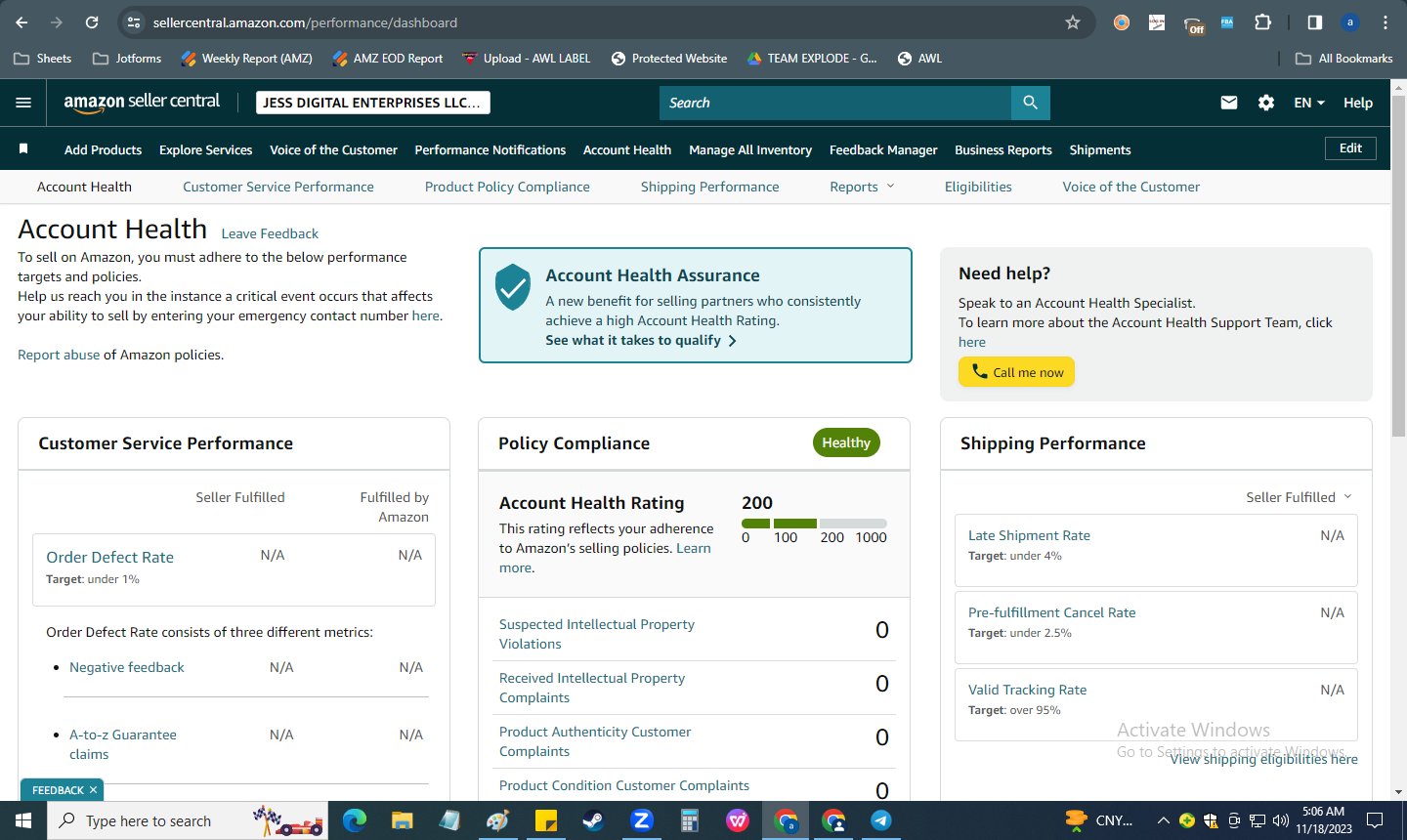Open Feedback Manager in top menu
This screenshot has width=1407, height=840.
tap(883, 149)
